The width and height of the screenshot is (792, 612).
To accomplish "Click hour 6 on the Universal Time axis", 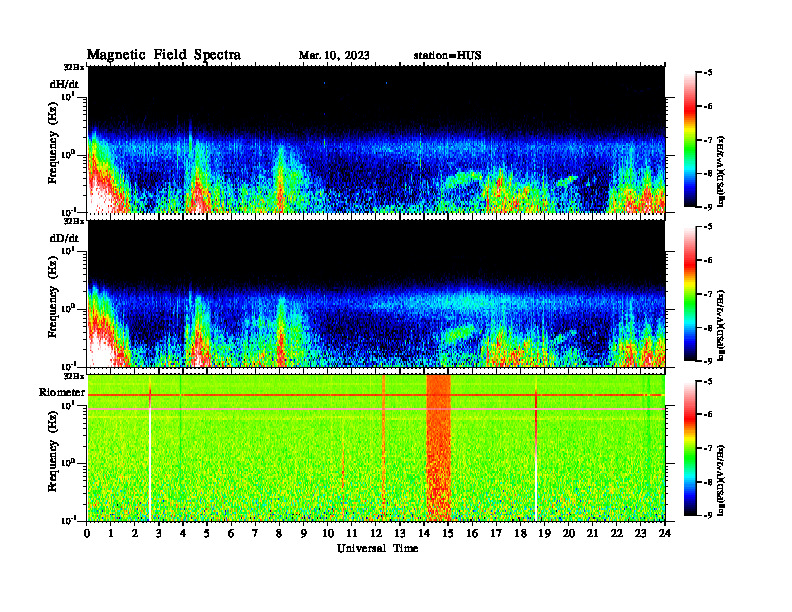I will (231, 534).
